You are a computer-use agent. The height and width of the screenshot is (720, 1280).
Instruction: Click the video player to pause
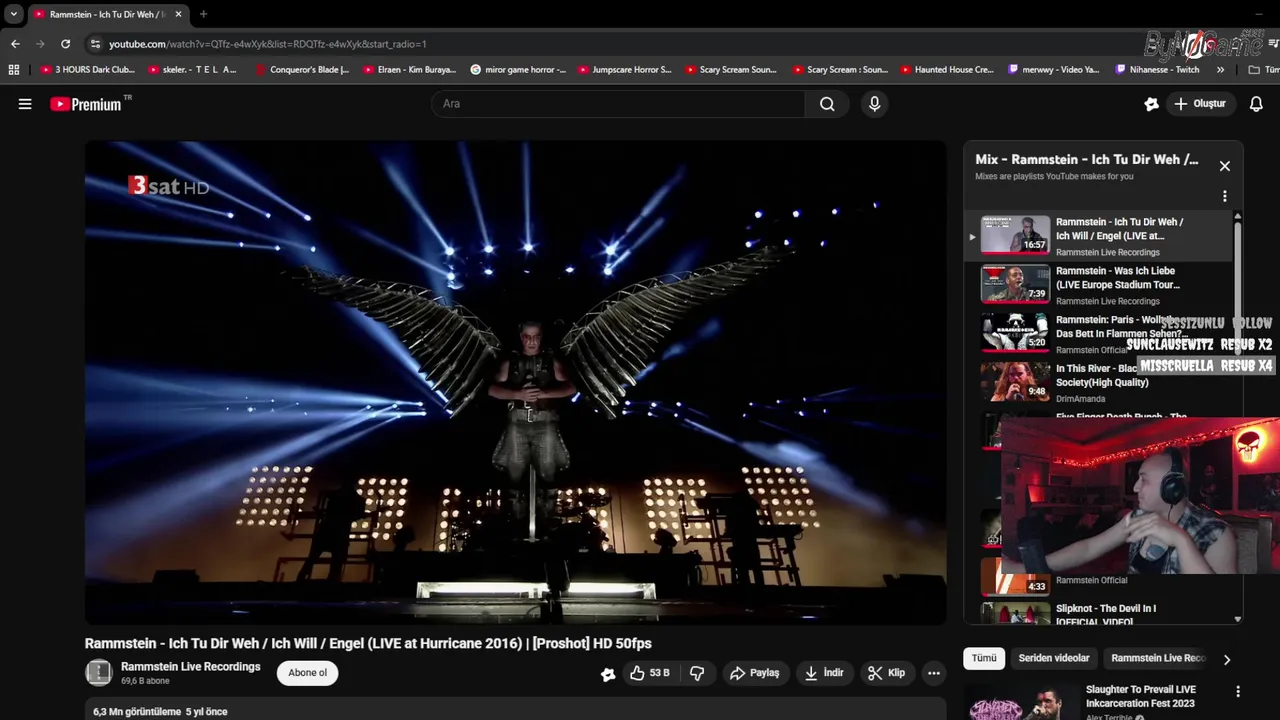515,382
